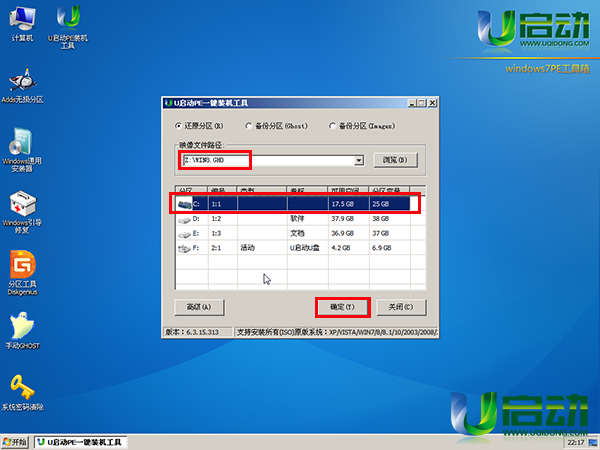Click the 文档 volume label cell
The image size is (600, 450).
(x=307, y=233)
